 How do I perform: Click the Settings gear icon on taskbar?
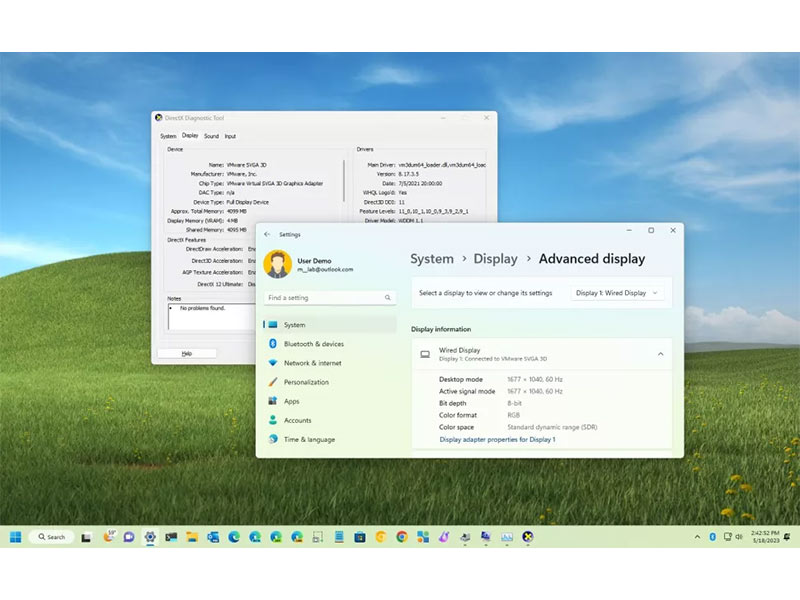(x=150, y=537)
